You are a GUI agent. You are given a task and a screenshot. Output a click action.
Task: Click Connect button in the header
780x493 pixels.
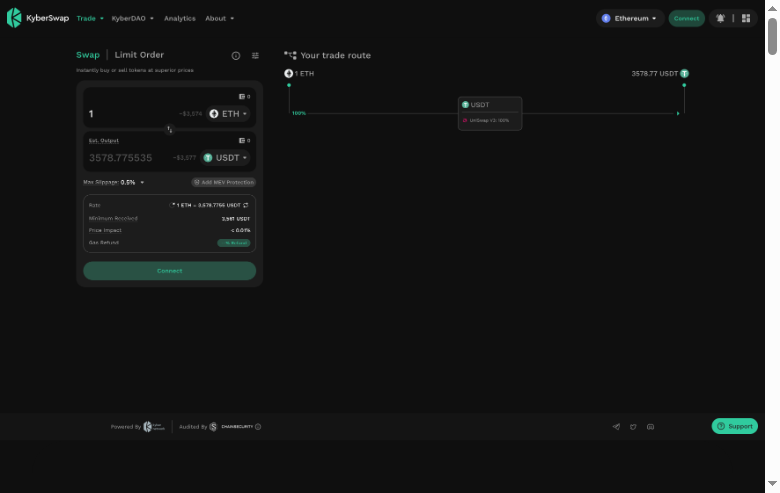[x=686, y=18]
